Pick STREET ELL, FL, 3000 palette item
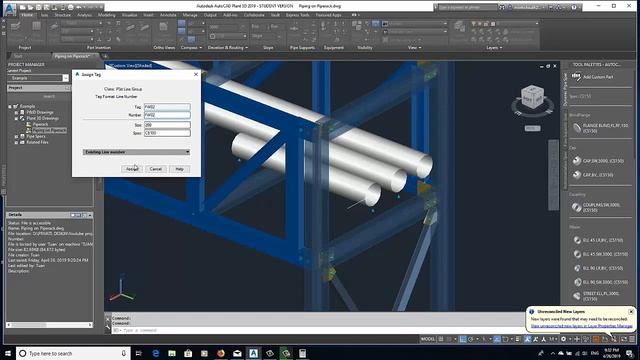Screen dimensions: 640x360 click(x=597, y=296)
